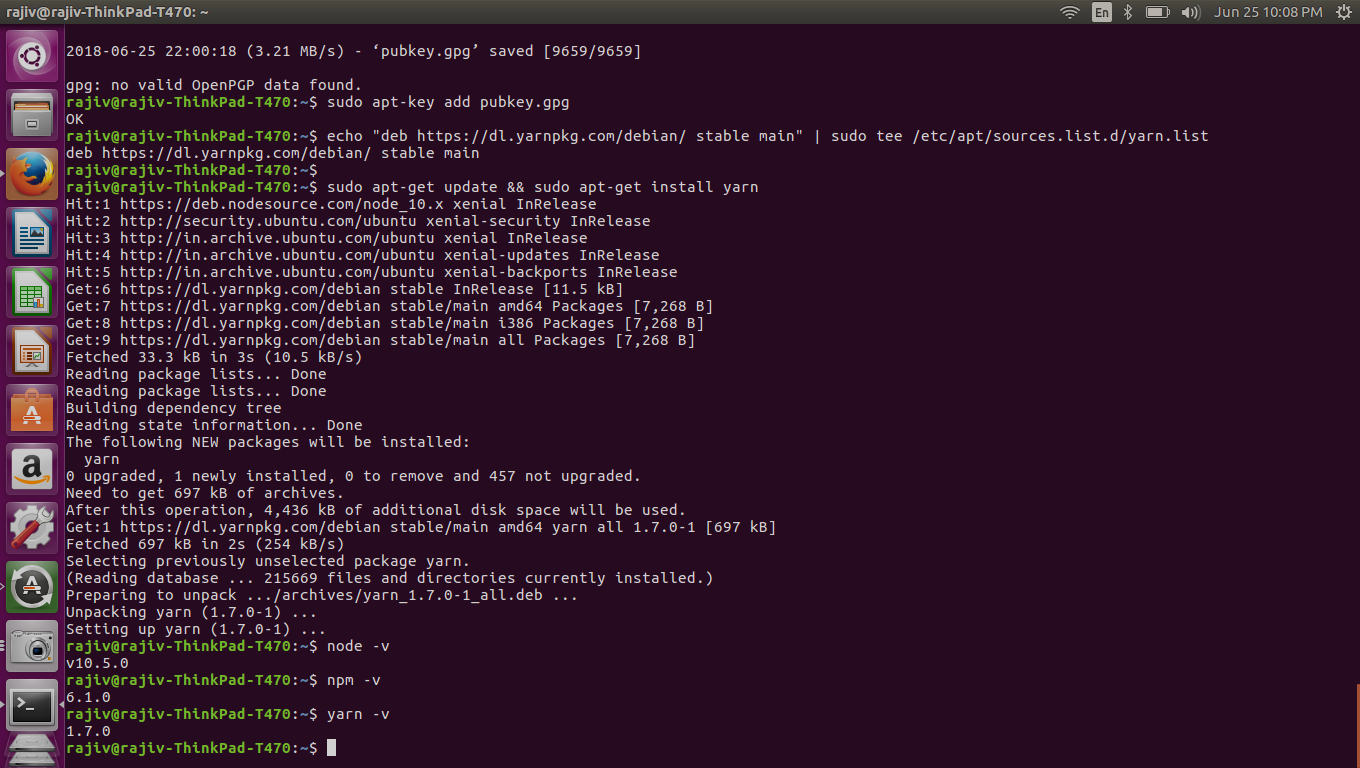Open the En keyboard language indicator
The image size is (1360, 768).
(x=1101, y=12)
